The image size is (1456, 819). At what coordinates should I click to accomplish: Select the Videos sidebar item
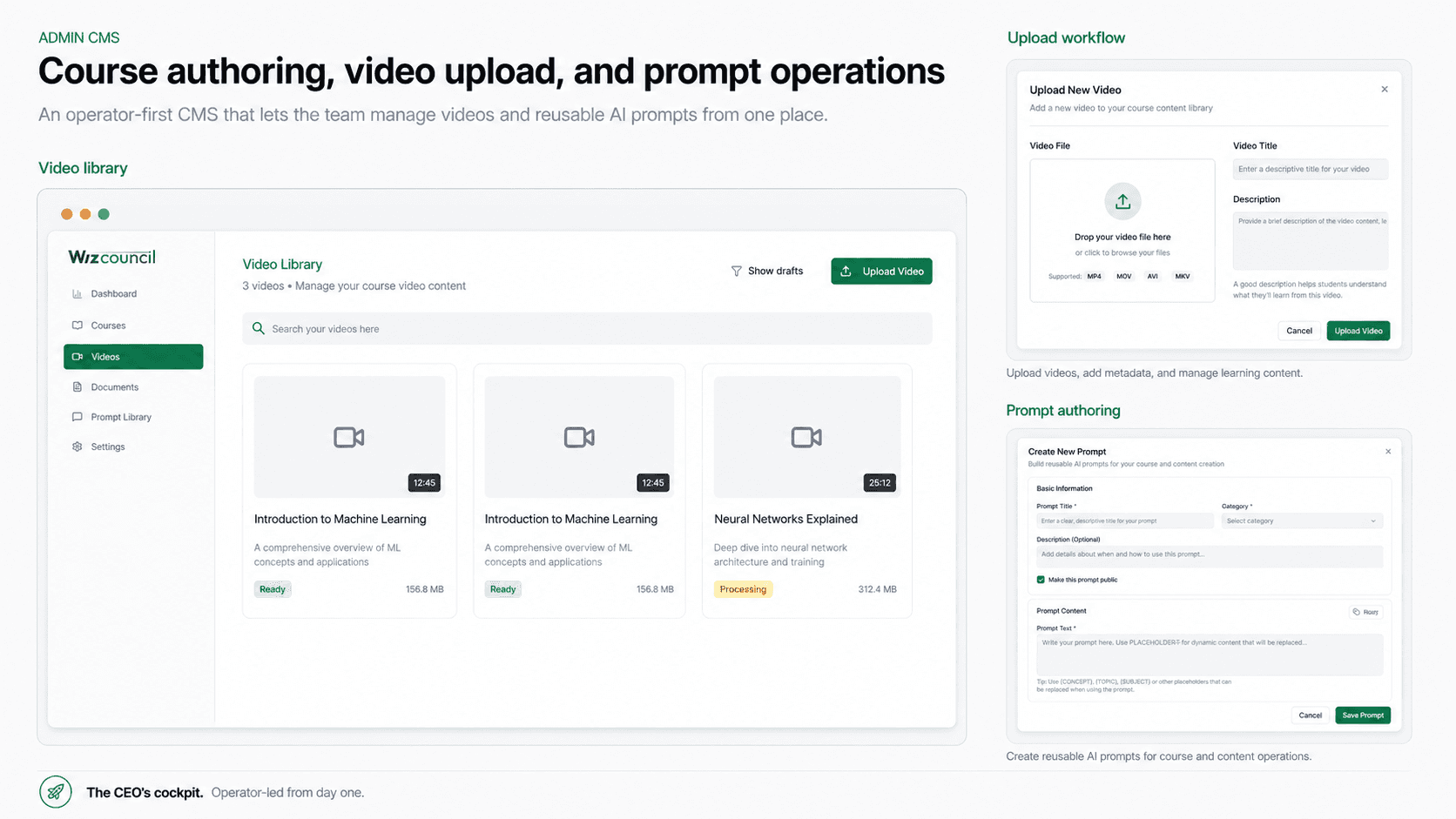pos(133,357)
